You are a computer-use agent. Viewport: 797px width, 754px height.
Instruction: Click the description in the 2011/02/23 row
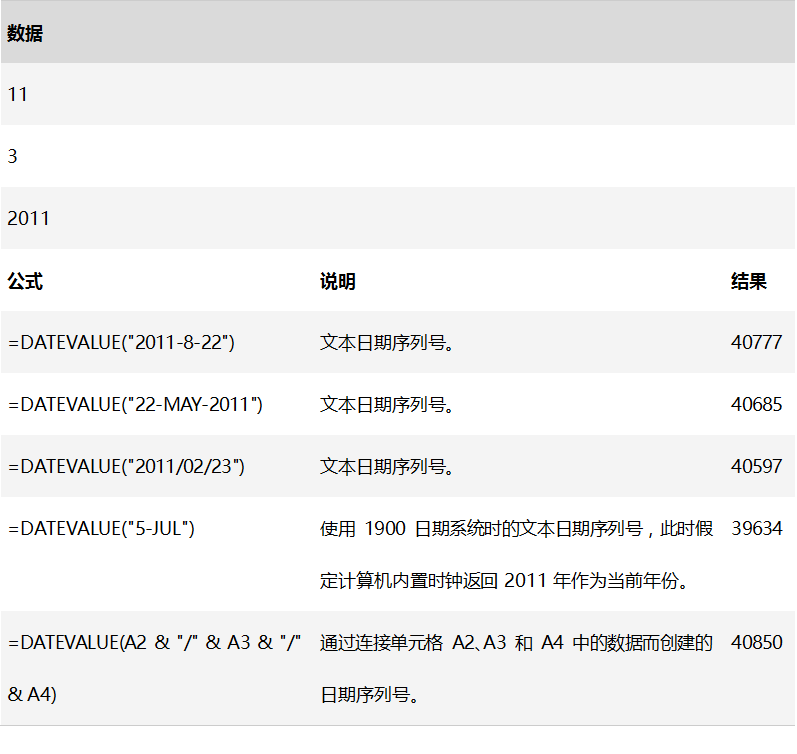pos(387,467)
